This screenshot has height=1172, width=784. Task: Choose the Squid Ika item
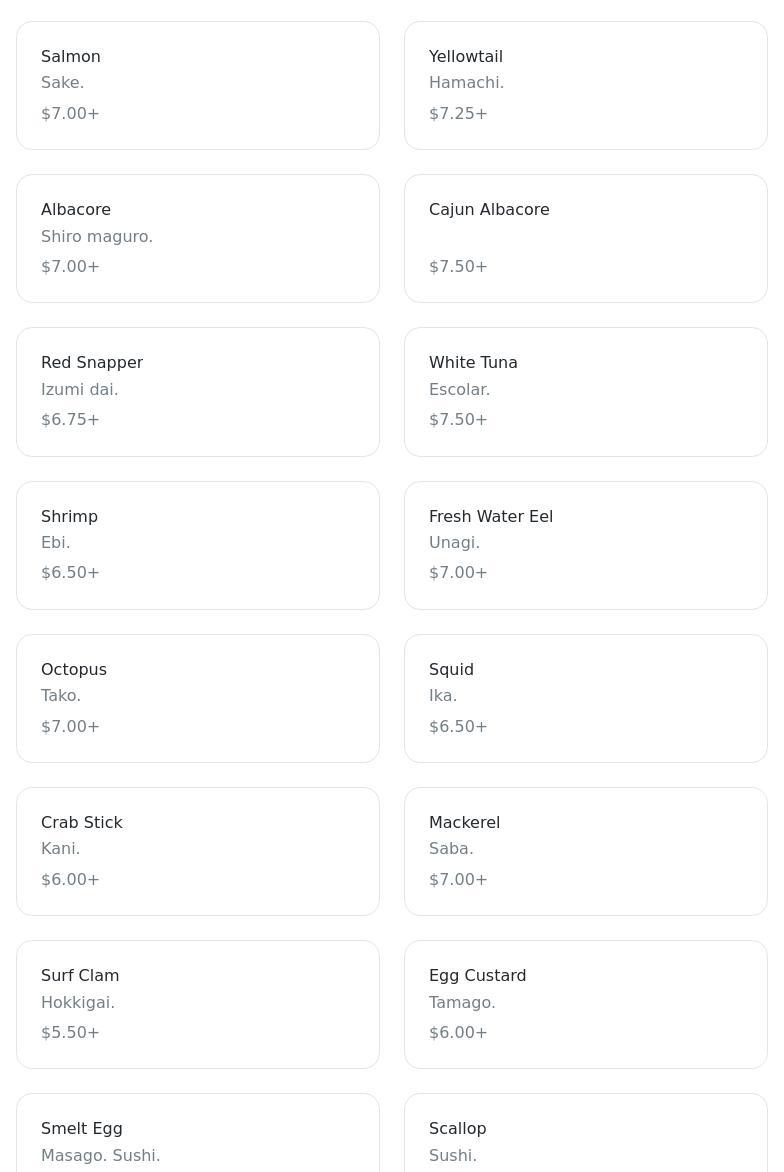click(x=585, y=698)
